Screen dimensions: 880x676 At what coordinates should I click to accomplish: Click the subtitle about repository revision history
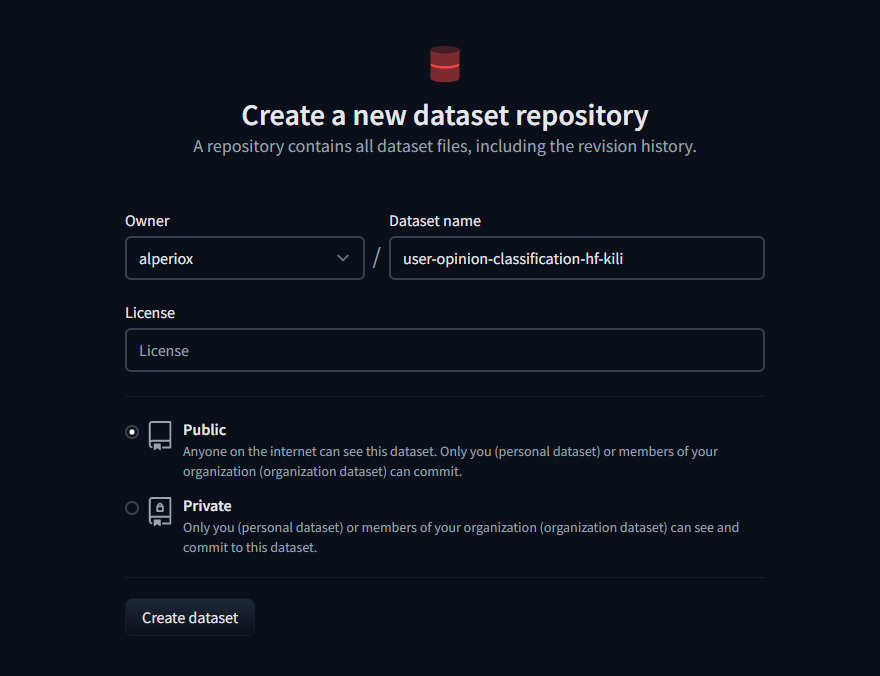445,146
